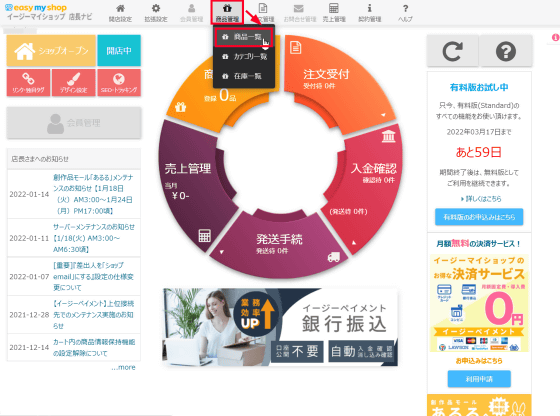Viewport: 560px width, 416px height.
Task: Open the イージーペイメント 銀行振込 banner
Action: pyautogui.click(x=280, y=327)
